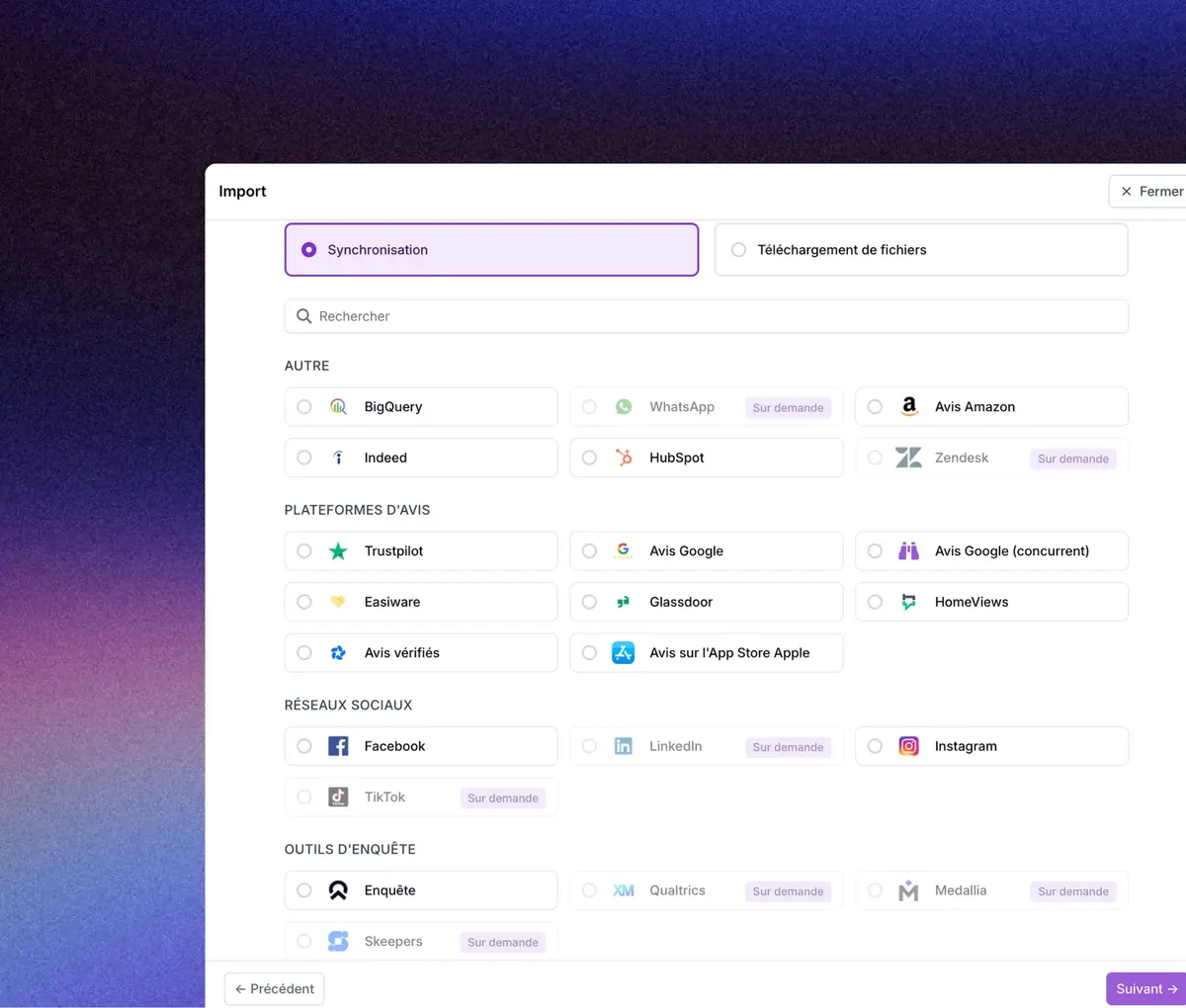Screen dimensions: 1186x1008
Task: Click the App Store Apple icon
Action: pos(624,652)
